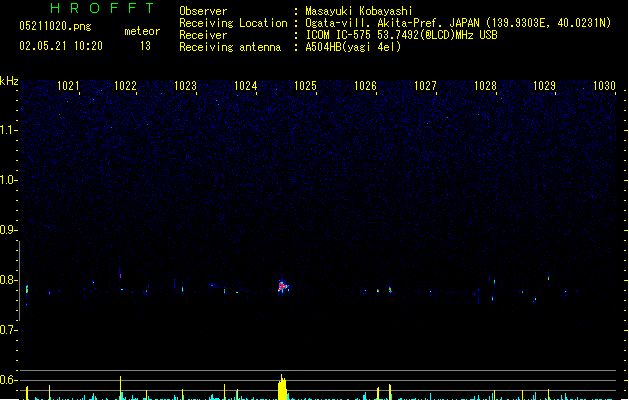The height and width of the screenshot is (400, 629).
Task: Click time marker 1021
Action: 68,86
